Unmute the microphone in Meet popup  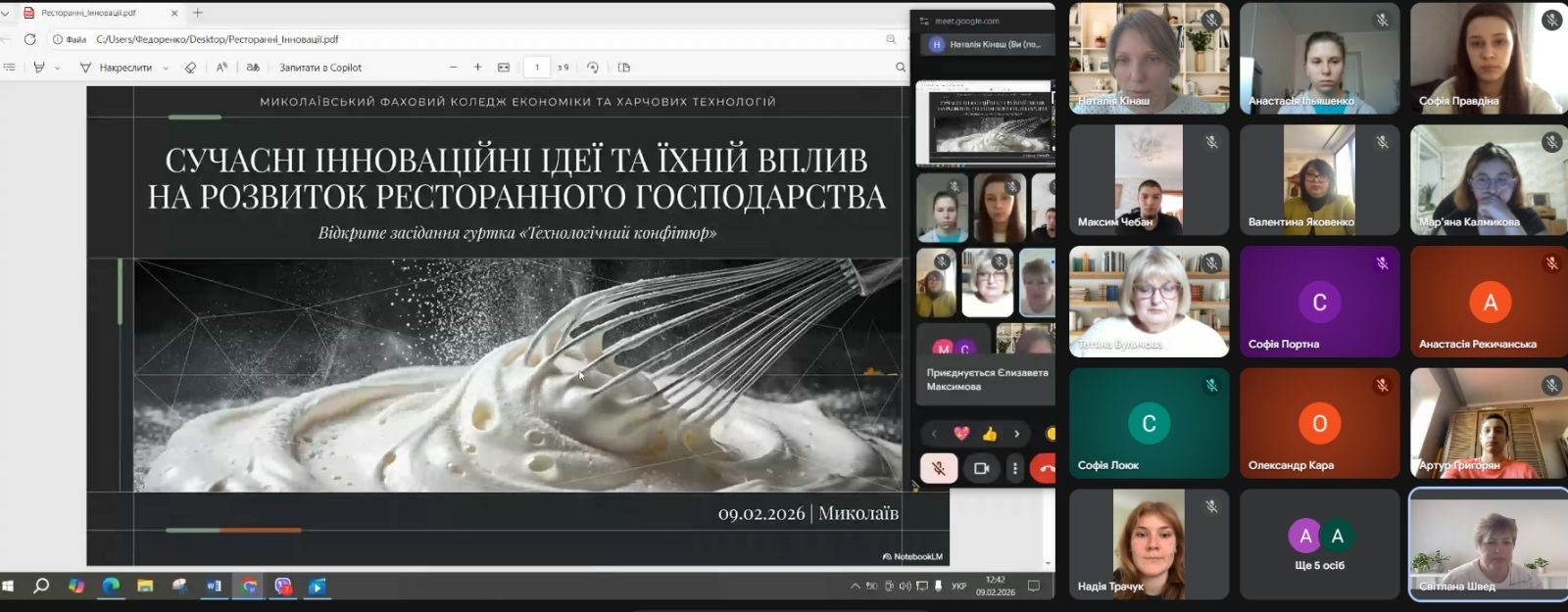[938, 469]
